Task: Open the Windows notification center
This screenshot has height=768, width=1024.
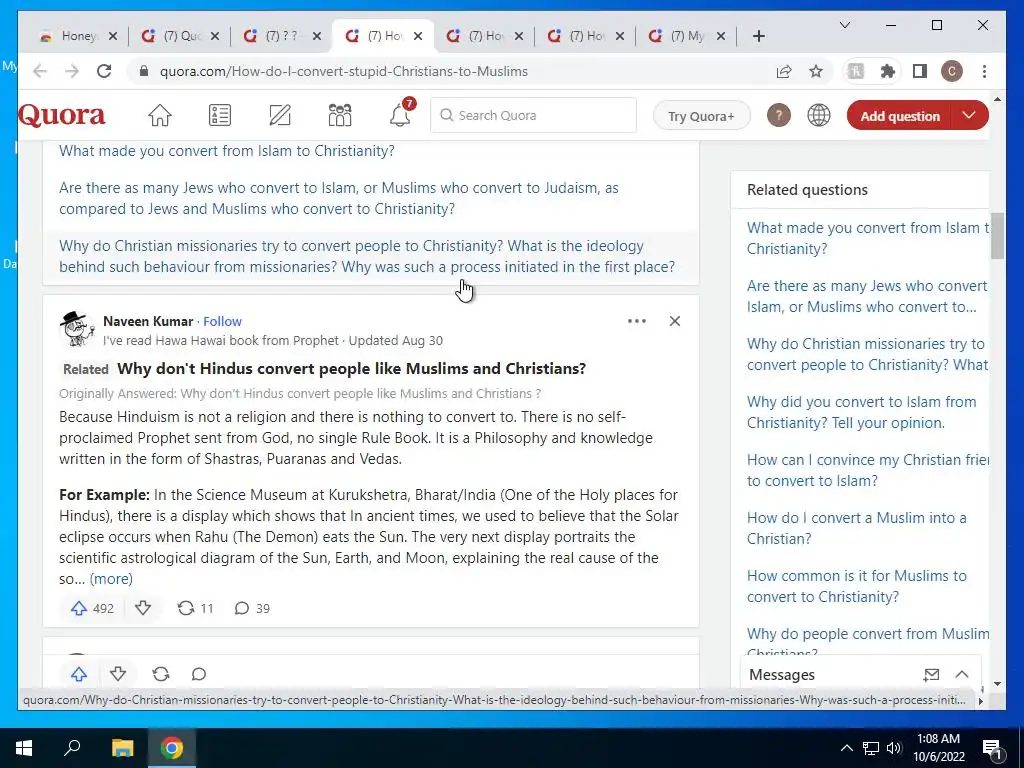Action: [x=993, y=749]
